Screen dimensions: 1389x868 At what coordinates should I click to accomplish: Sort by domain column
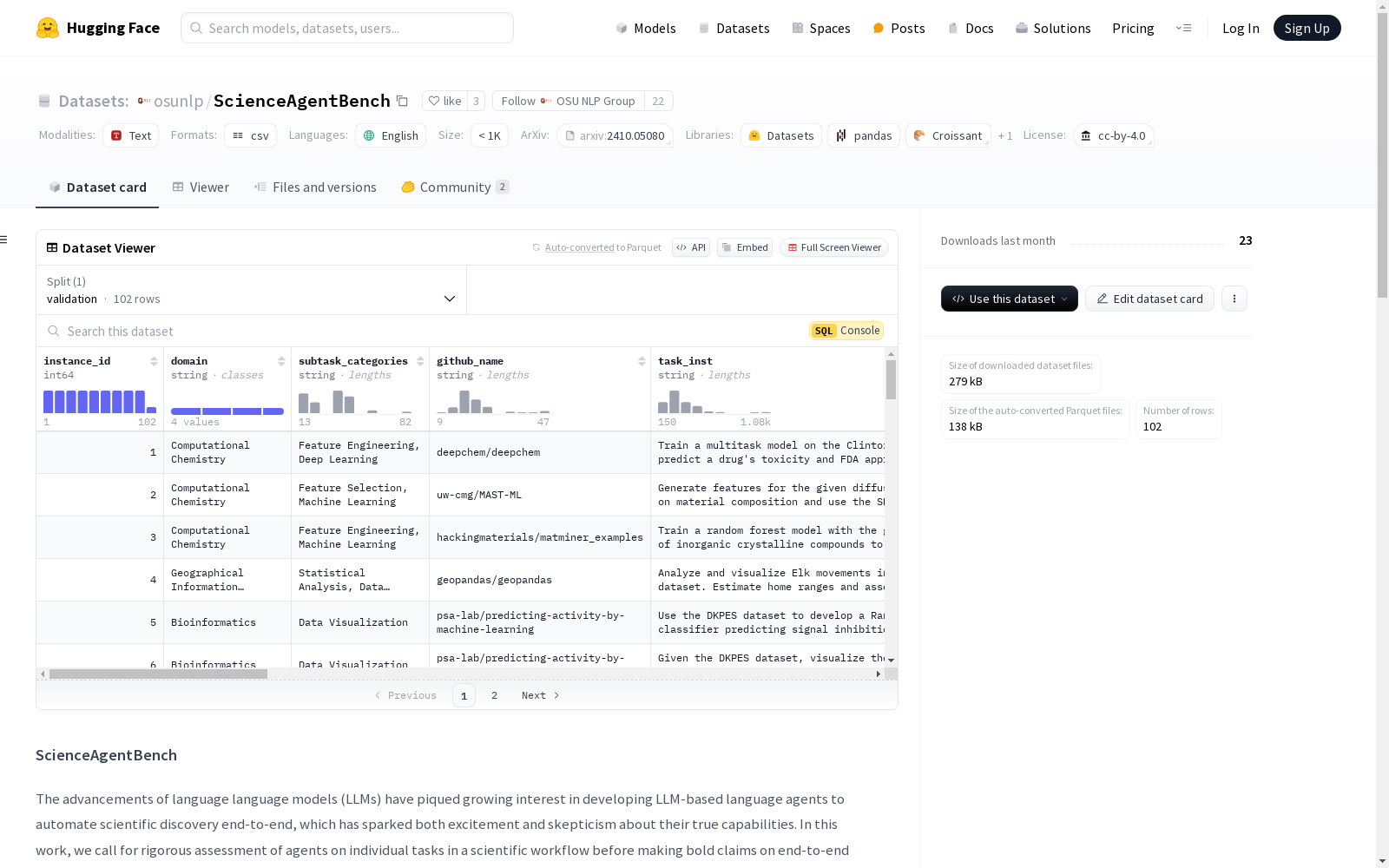[x=281, y=361]
